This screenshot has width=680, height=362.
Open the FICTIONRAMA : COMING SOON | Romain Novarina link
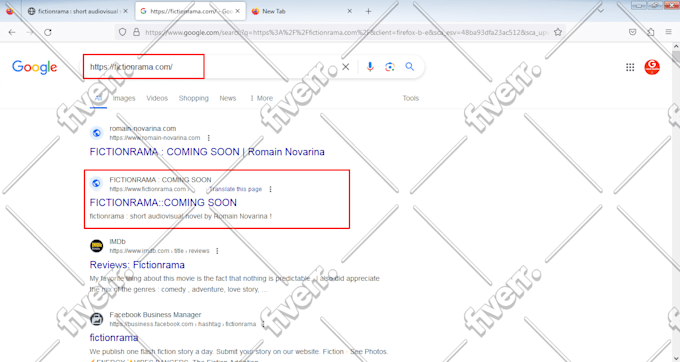tap(207, 152)
